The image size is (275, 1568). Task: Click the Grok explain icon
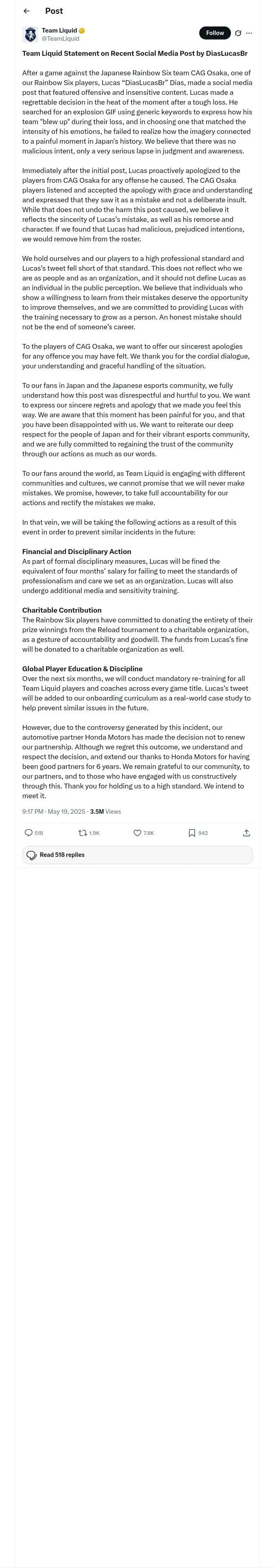[x=238, y=33]
